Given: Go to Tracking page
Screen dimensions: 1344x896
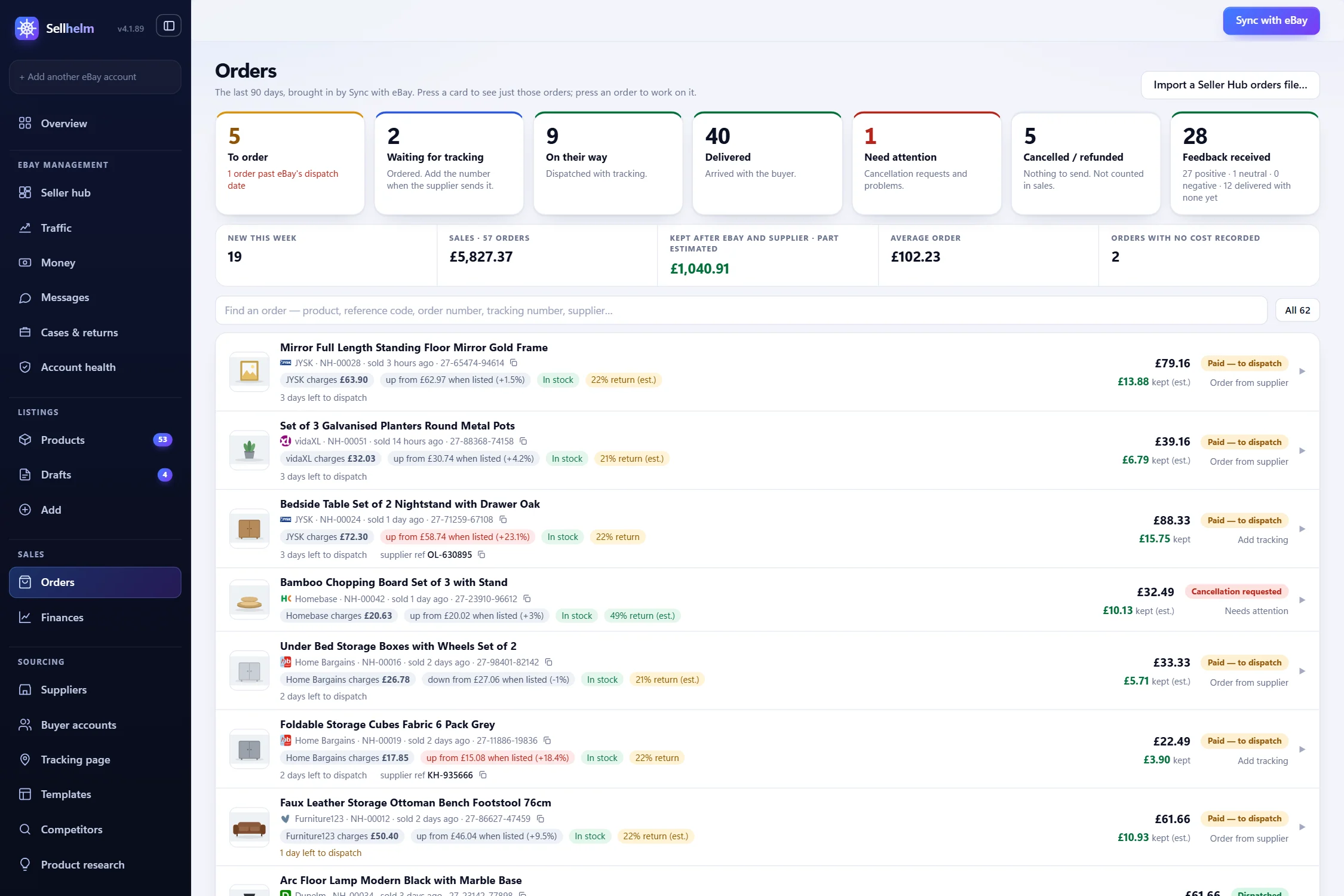Looking at the screenshot, I should pyautogui.click(x=95, y=760).
